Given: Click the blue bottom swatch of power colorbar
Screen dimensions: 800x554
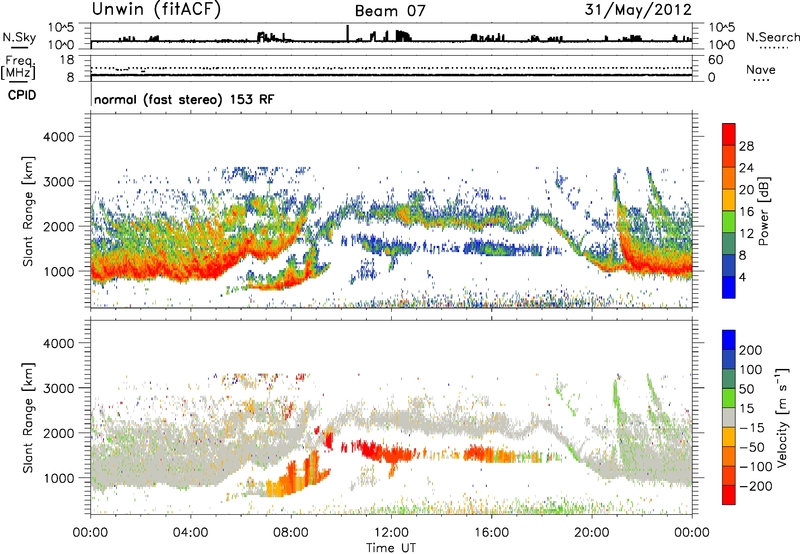Looking at the screenshot, I should pos(729,287).
